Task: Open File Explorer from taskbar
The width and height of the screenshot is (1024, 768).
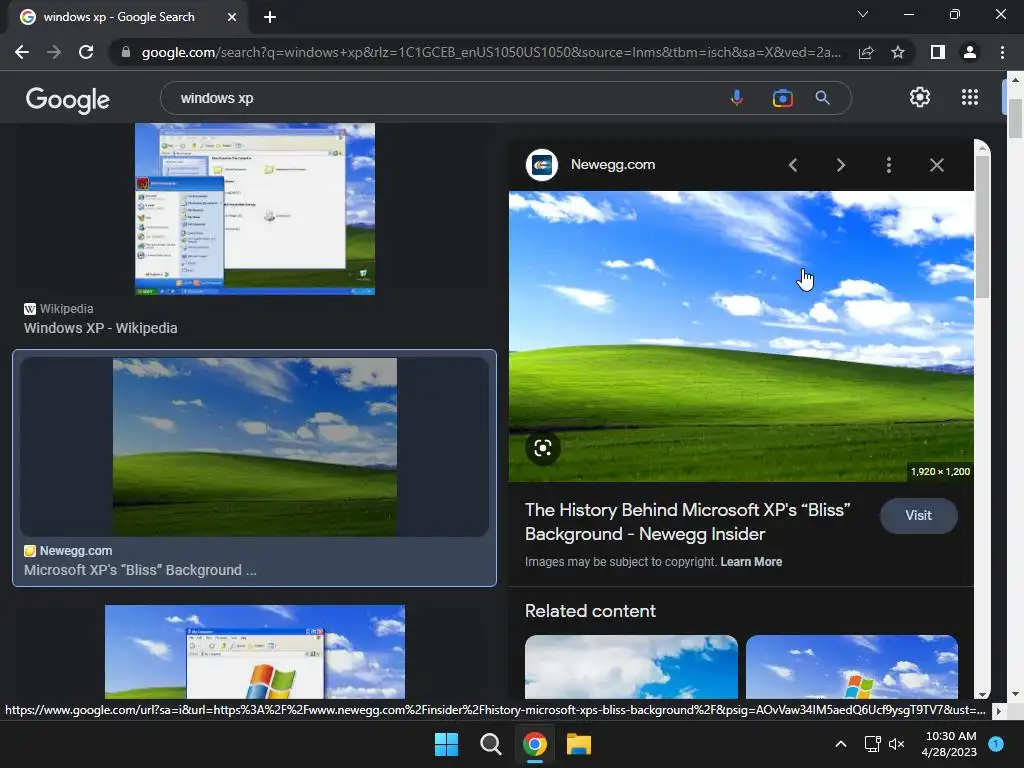Action: tap(579, 744)
